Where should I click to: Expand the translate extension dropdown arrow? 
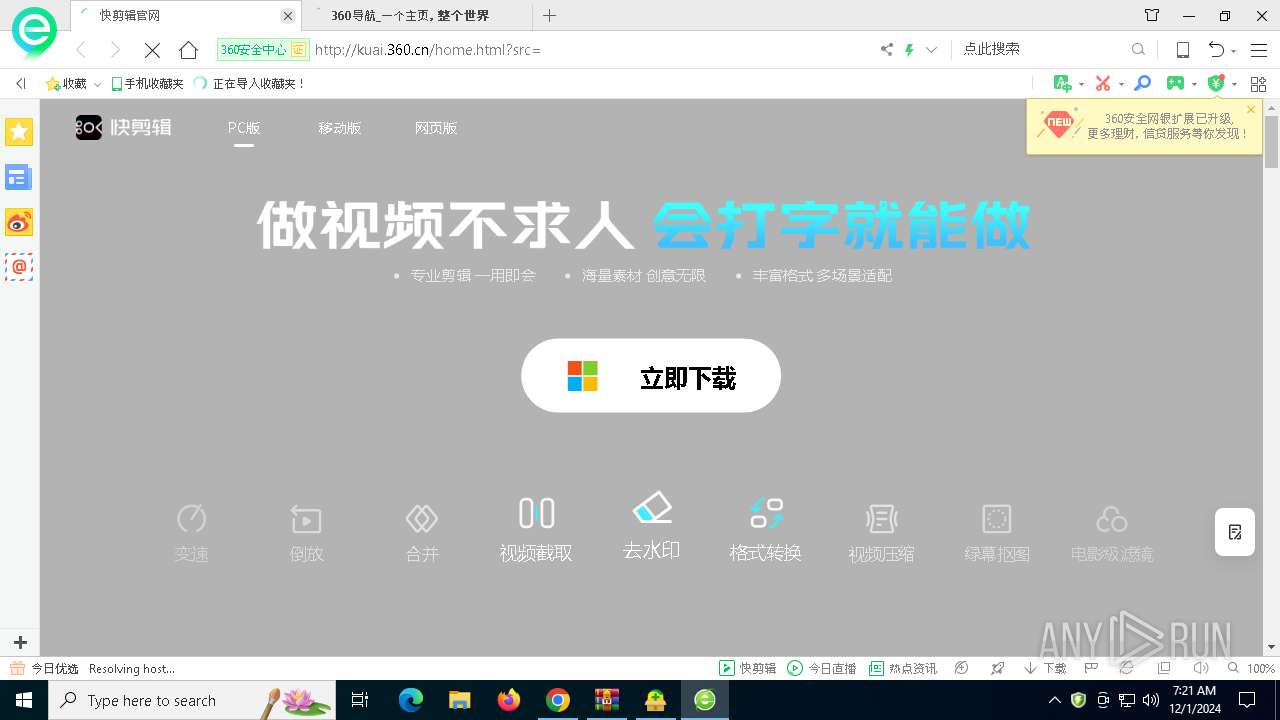click(1081, 84)
